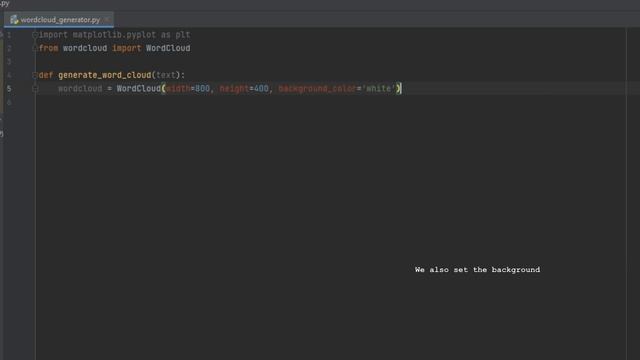This screenshot has width=640, height=360.
Task: Select the wordcloud_generator.py editor tab
Action: pyautogui.click(x=59, y=20)
